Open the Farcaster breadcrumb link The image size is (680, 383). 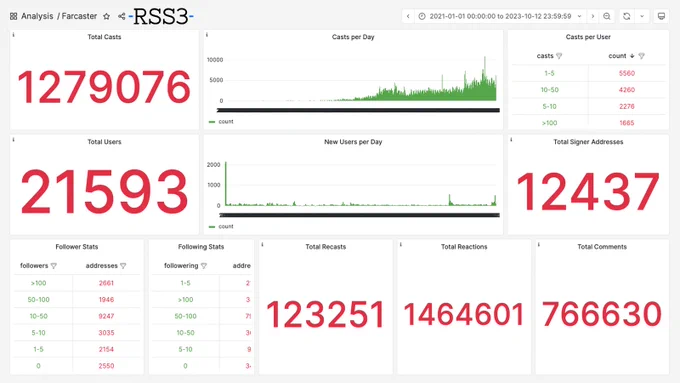pos(79,16)
